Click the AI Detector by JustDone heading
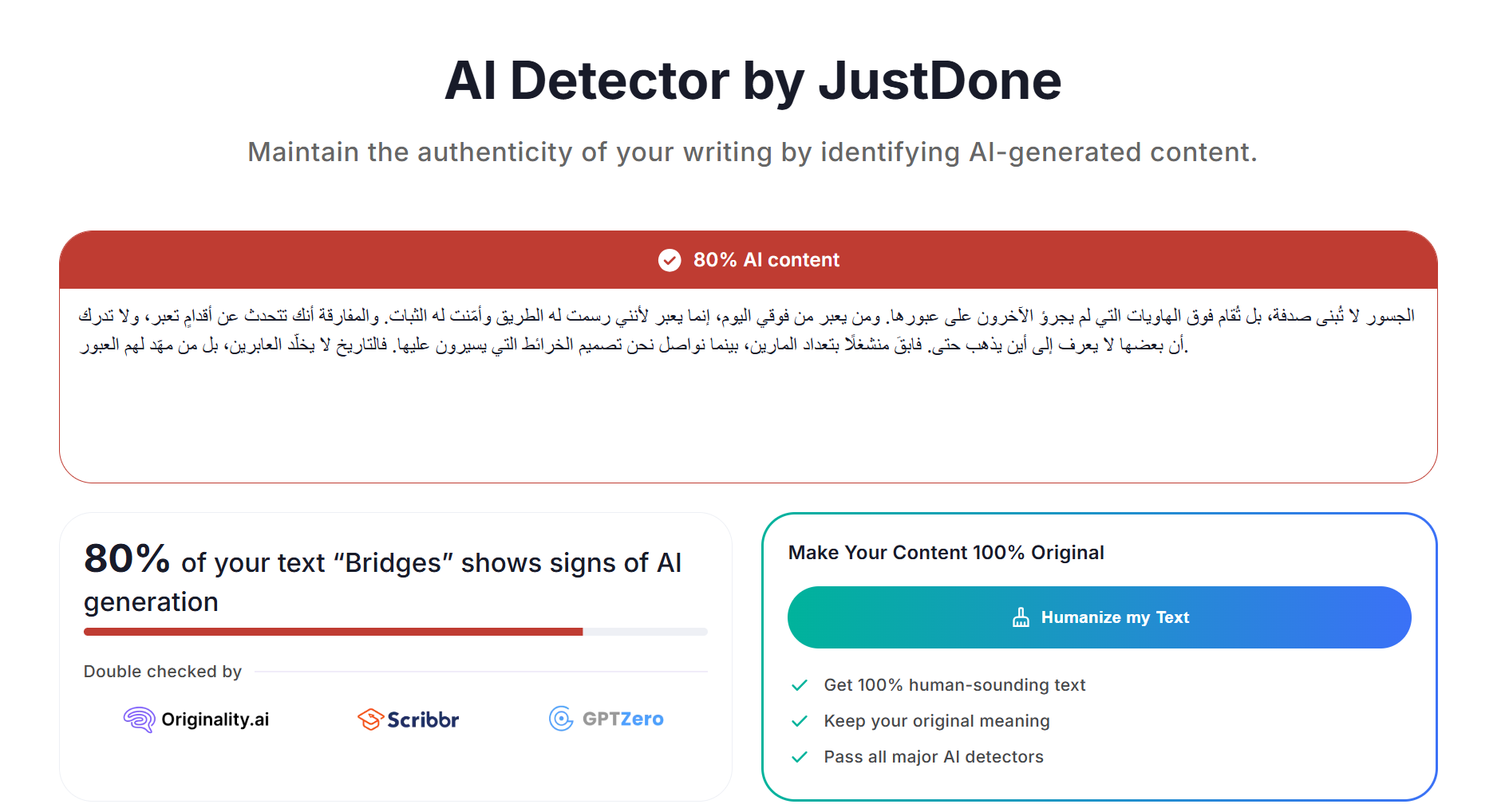The height and width of the screenshot is (812, 1509). pyautogui.click(x=753, y=81)
